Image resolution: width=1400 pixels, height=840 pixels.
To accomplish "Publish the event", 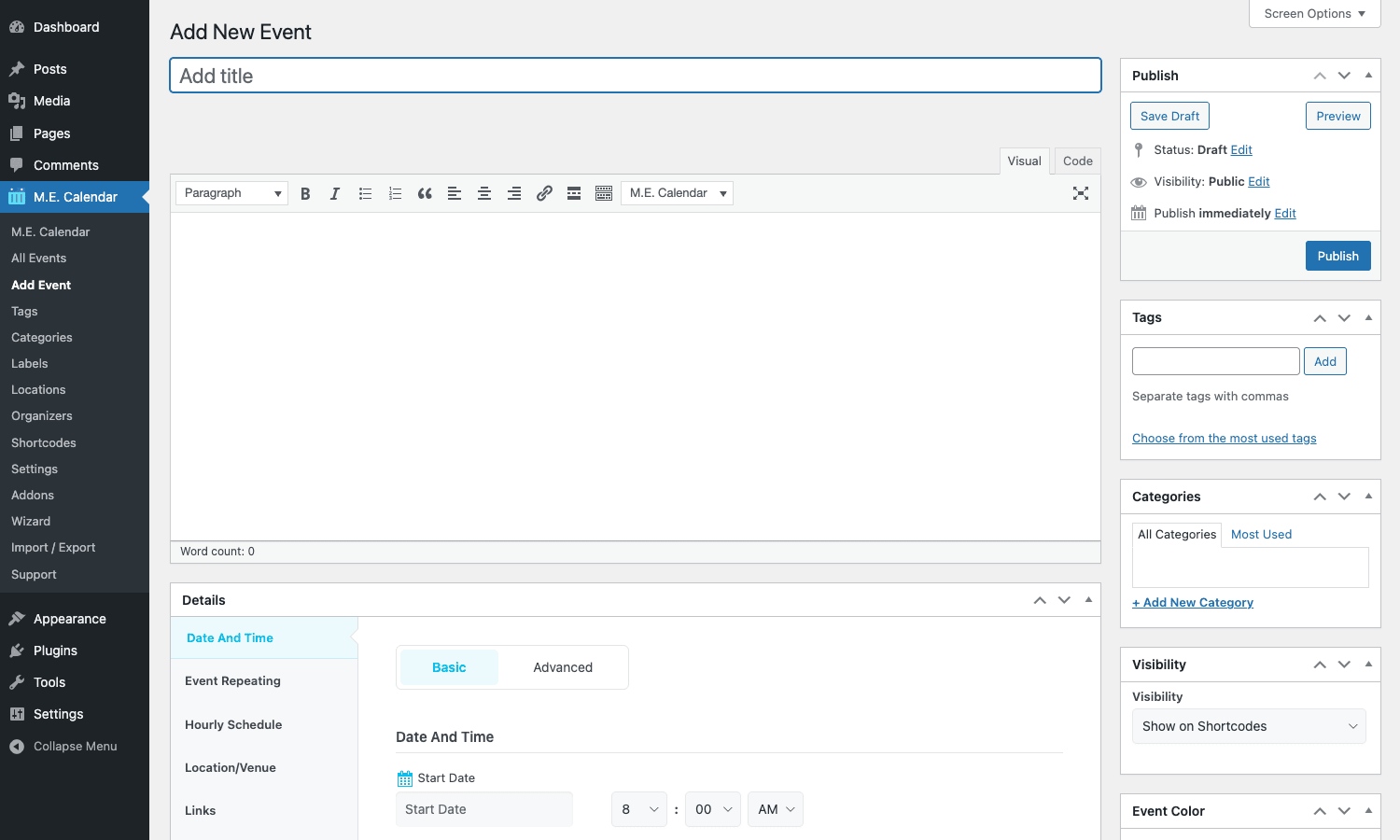I will click(1337, 256).
